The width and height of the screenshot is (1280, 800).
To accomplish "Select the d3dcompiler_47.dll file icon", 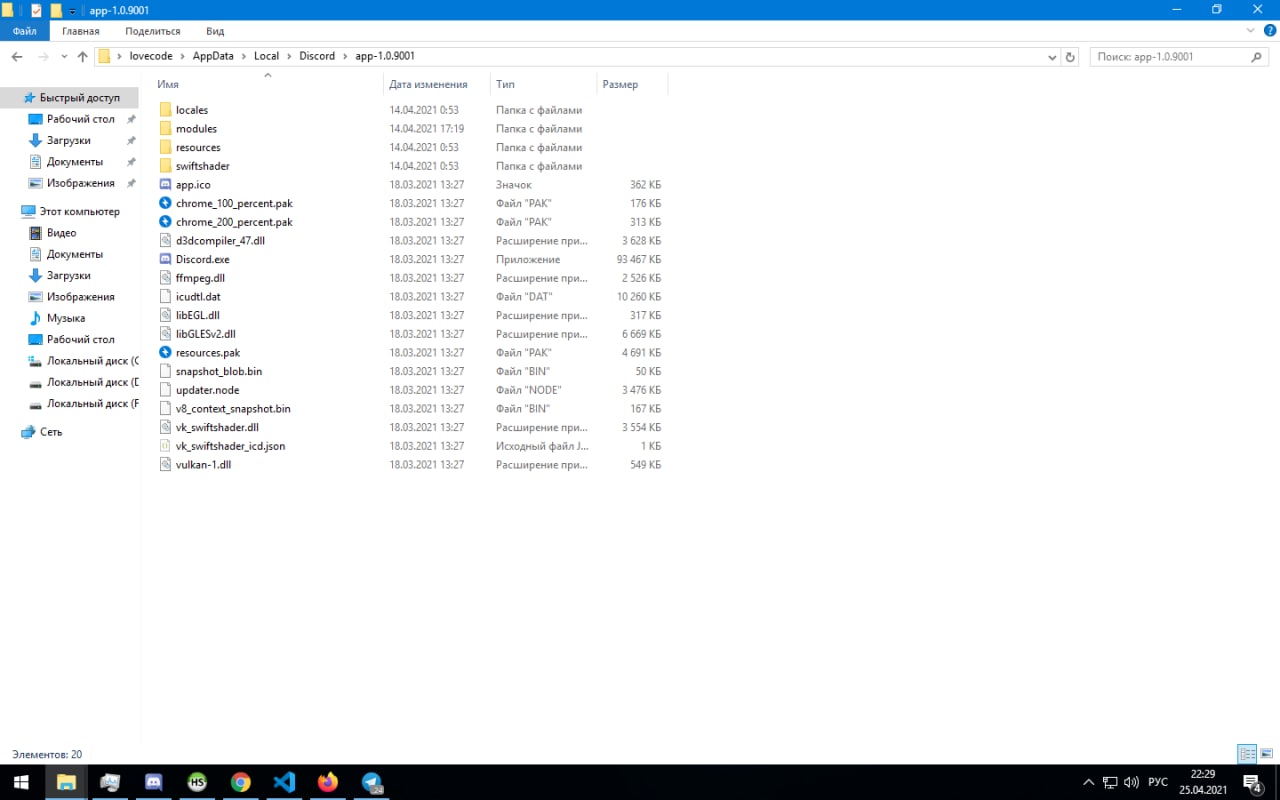I will pyautogui.click(x=166, y=241).
